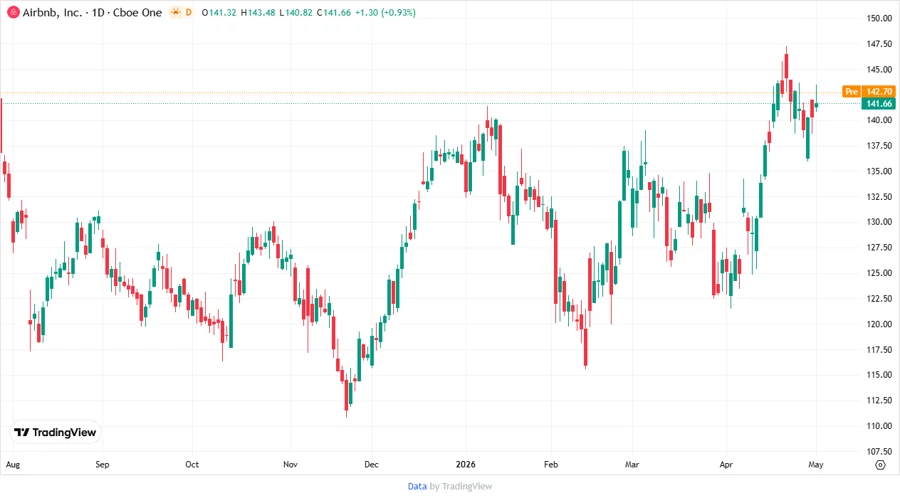Click the 145.00 price axis label
This screenshot has height=498, width=900.
click(879, 69)
